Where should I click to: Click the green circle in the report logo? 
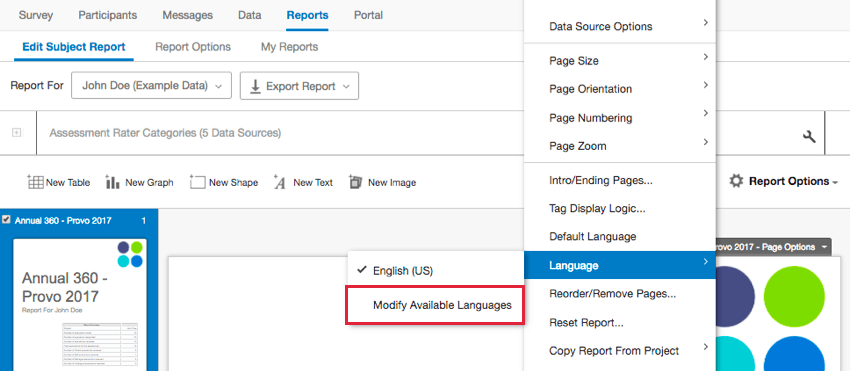pos(794,296)
